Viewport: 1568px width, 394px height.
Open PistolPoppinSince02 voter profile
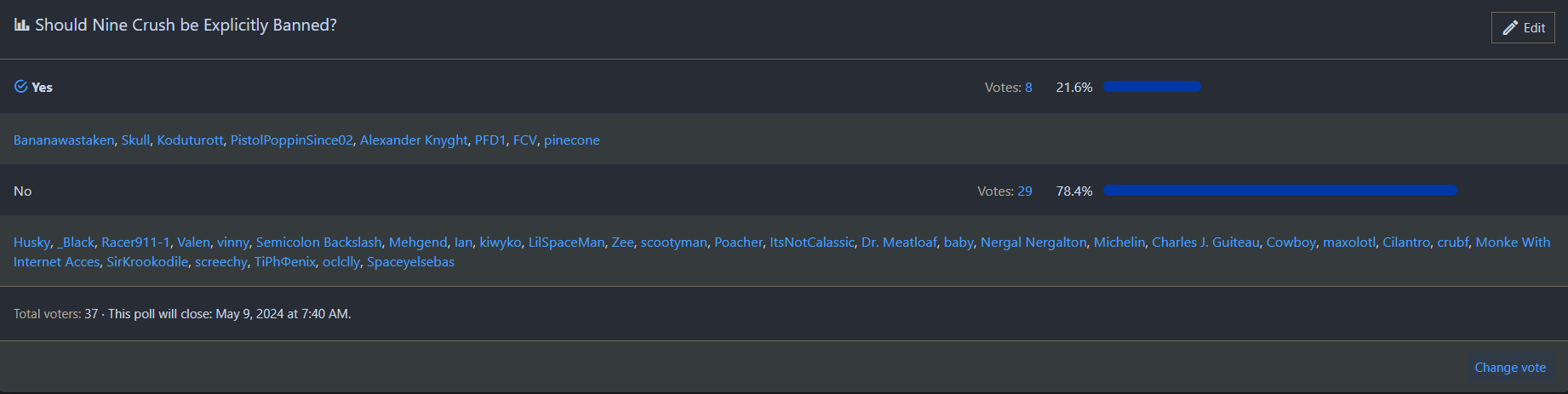[291, 140]
